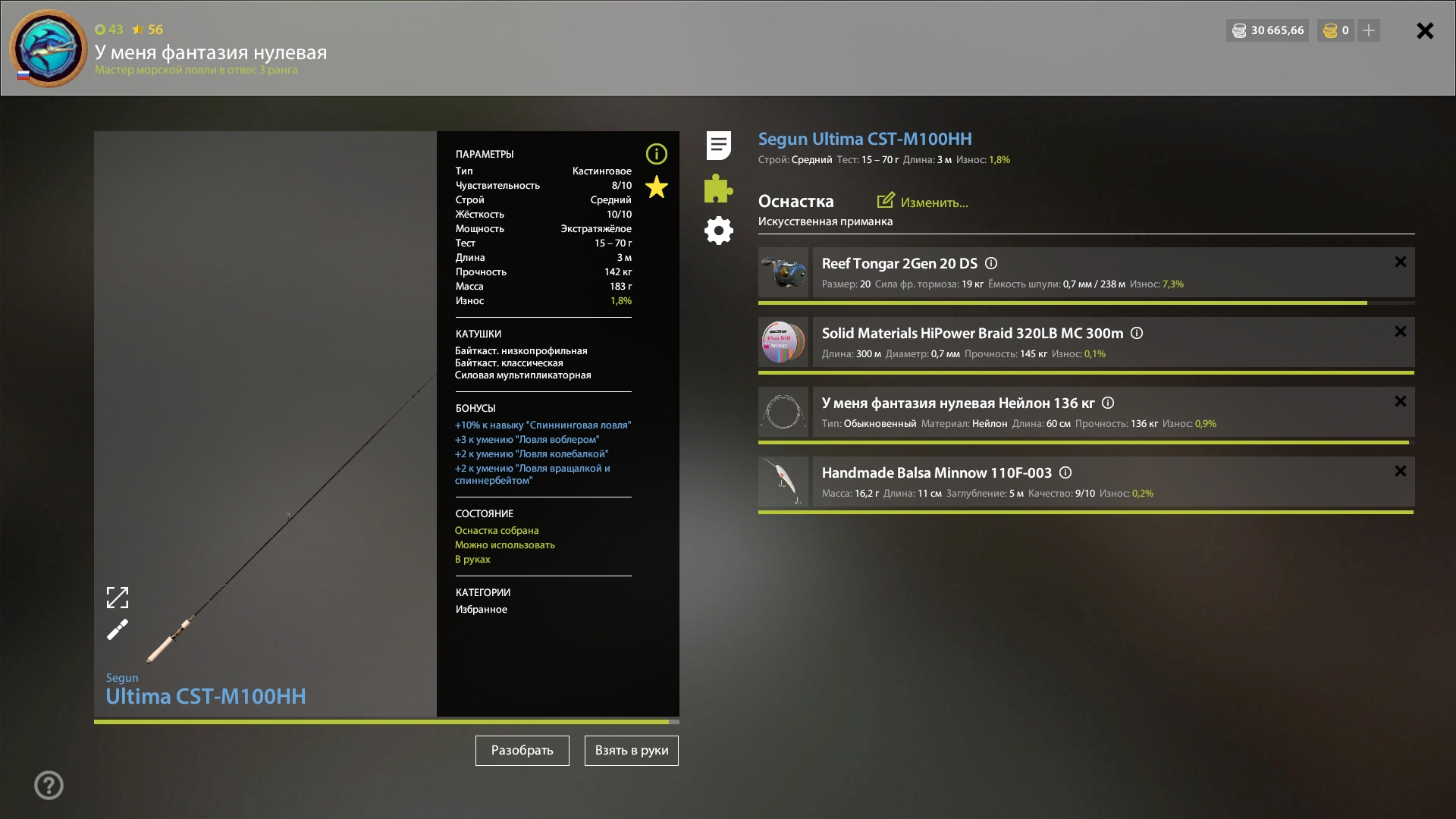Screen dimensions: 1456x819
Task: Show info for Handmade Balsa Minnow lure
Action: point(1065,472)
